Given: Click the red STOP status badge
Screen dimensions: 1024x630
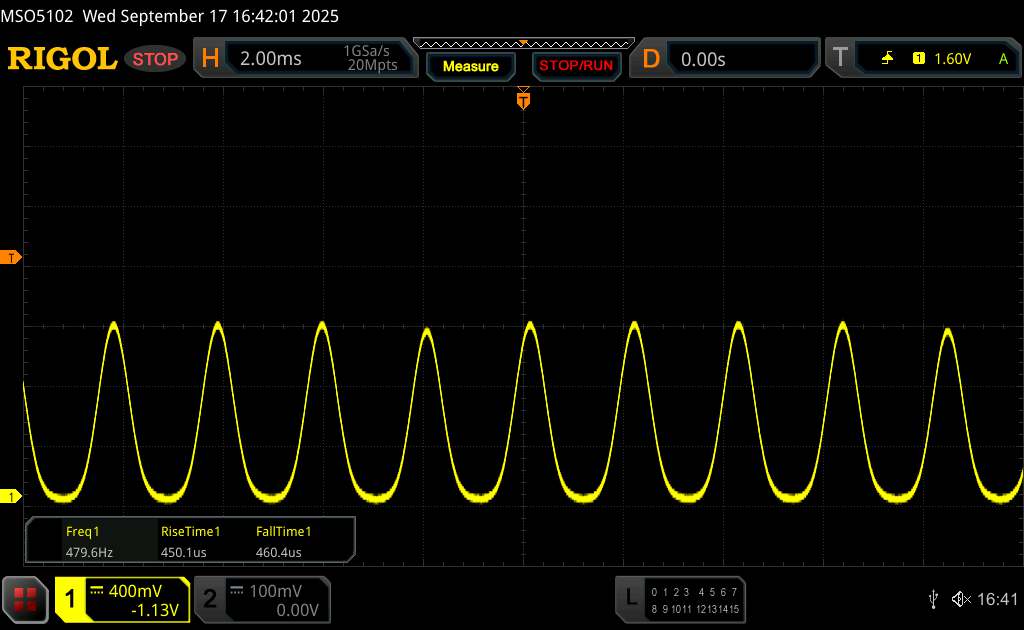Looking at the screenshot, I should [x=156, y=59].
